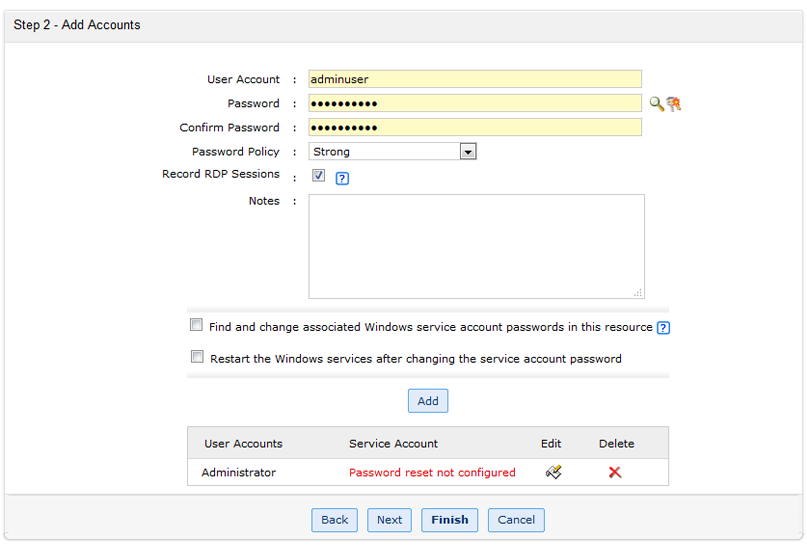Click into the Password field

tap(475, 103)
